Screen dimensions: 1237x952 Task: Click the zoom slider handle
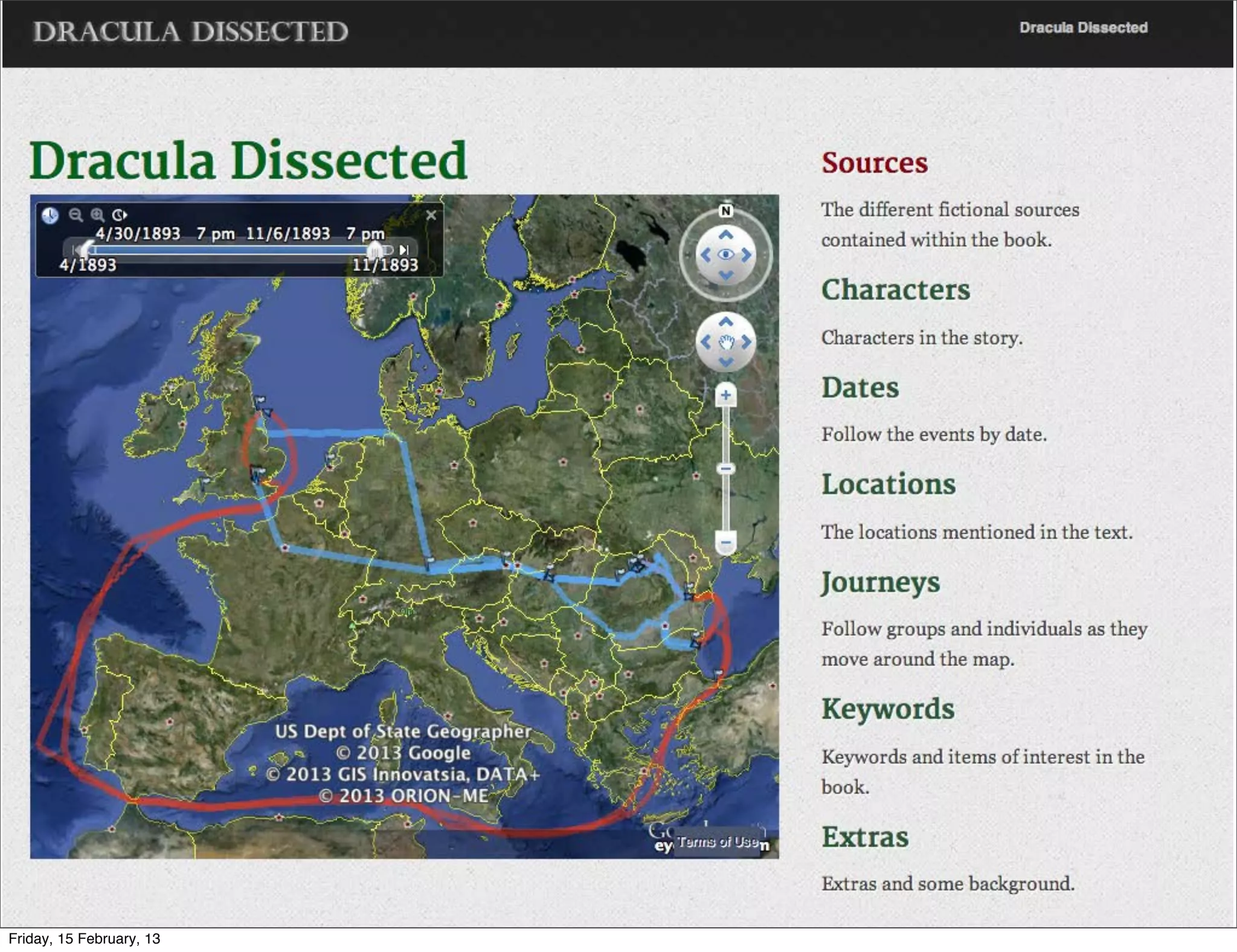pyautogui.click(x=726, y=469)
